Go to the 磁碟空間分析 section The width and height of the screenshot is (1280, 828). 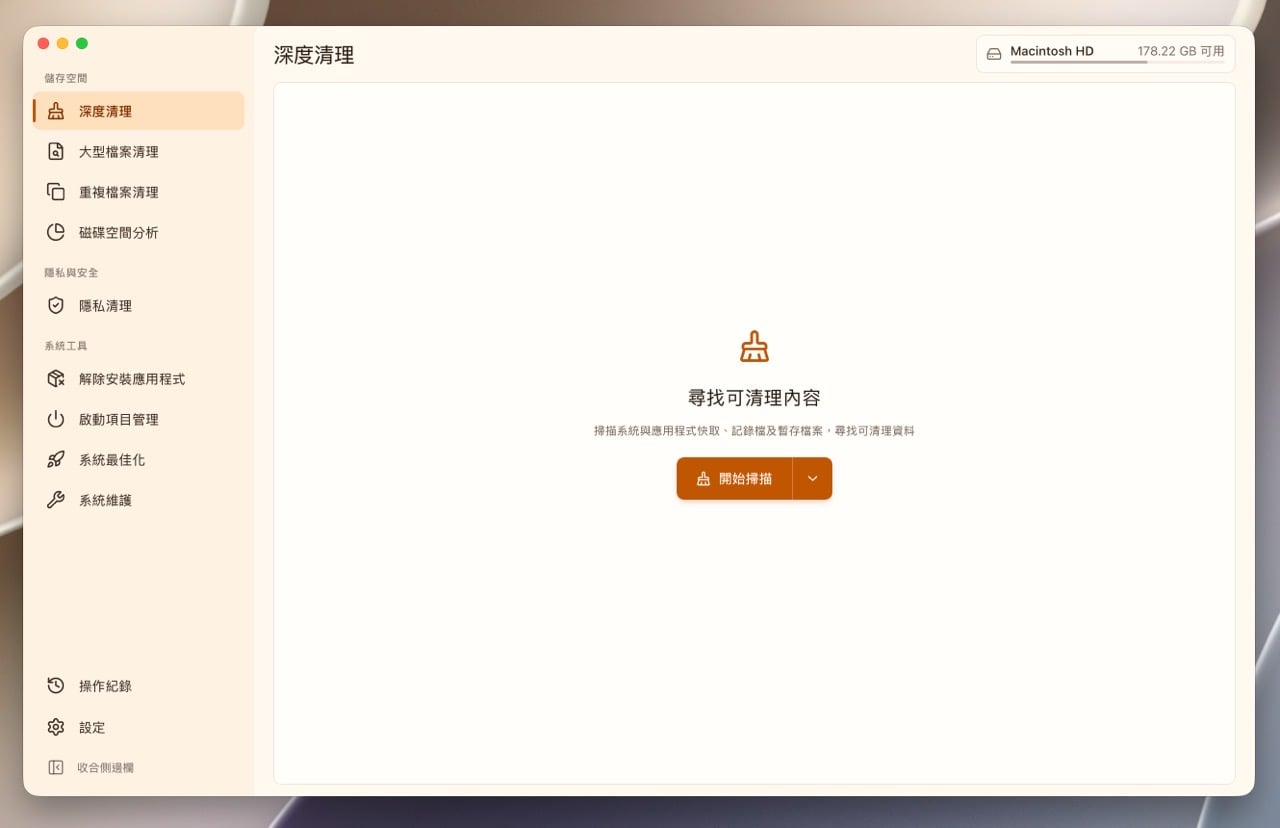point(138,232)
